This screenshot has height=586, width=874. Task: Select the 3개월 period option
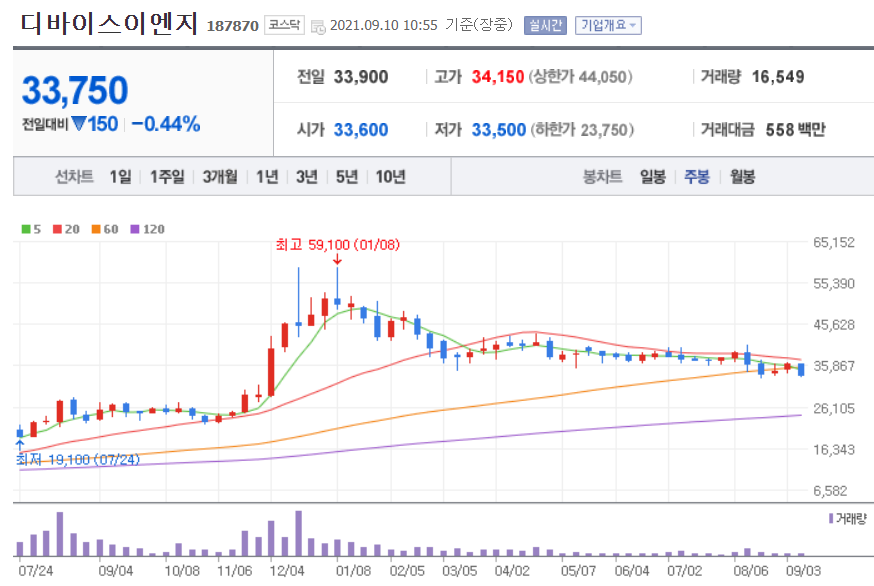219,177
